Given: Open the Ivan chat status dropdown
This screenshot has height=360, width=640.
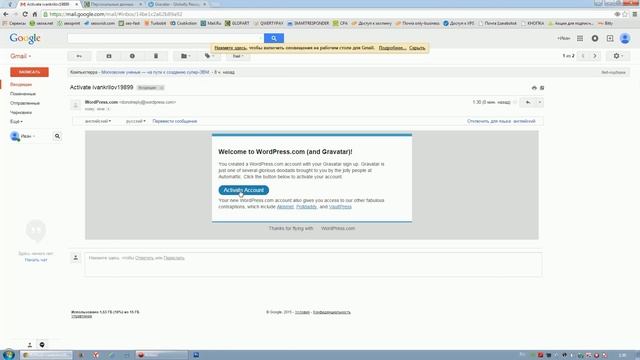Looking at the screenshot, I should click(28, 136).
